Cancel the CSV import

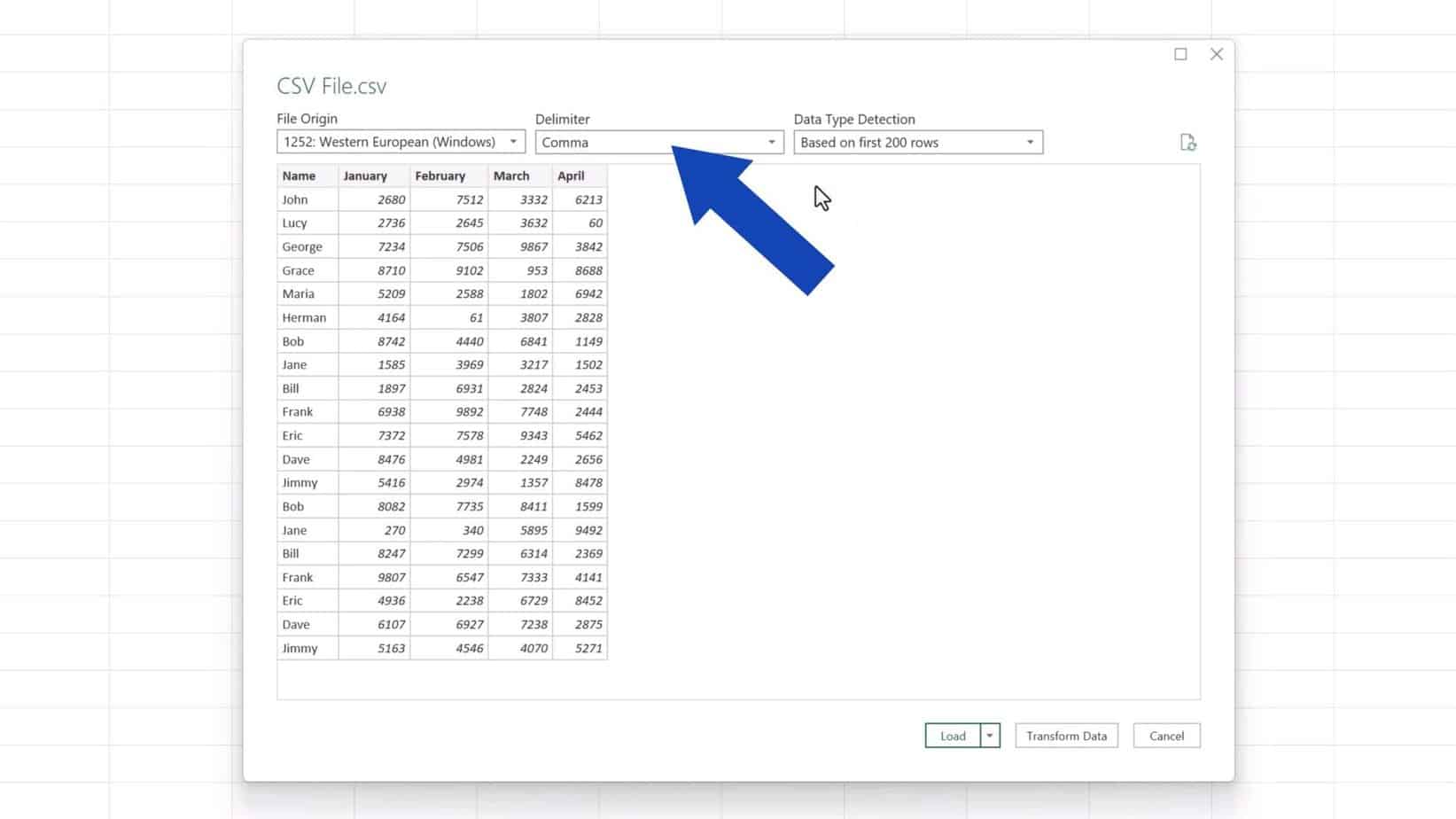point(1166,736)
